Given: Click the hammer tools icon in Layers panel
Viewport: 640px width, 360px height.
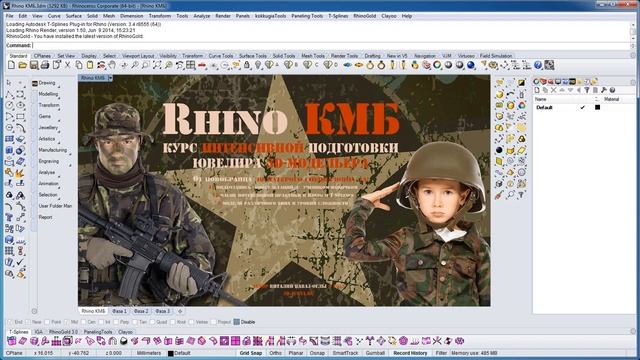Looking at the screenshot, I should click(604, 90).
